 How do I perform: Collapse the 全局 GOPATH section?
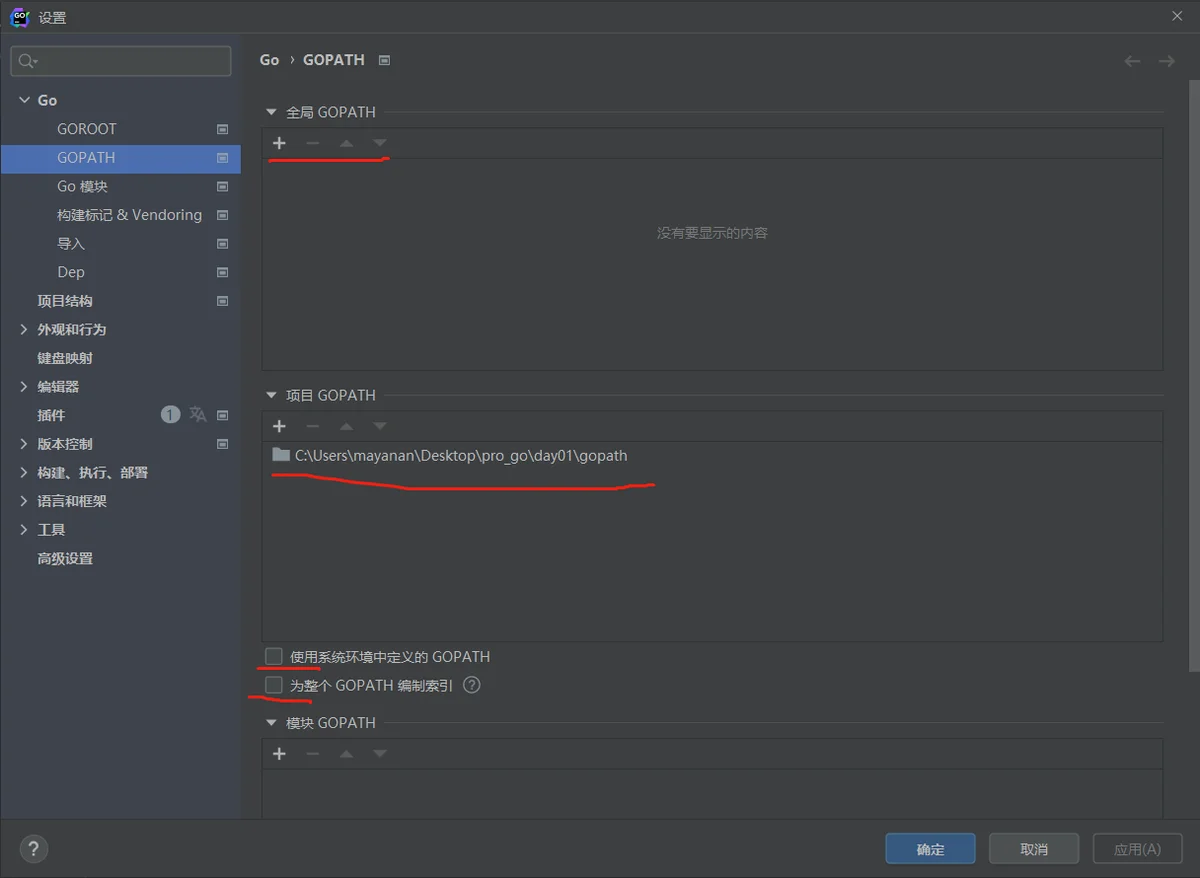[x=270, y=112]
